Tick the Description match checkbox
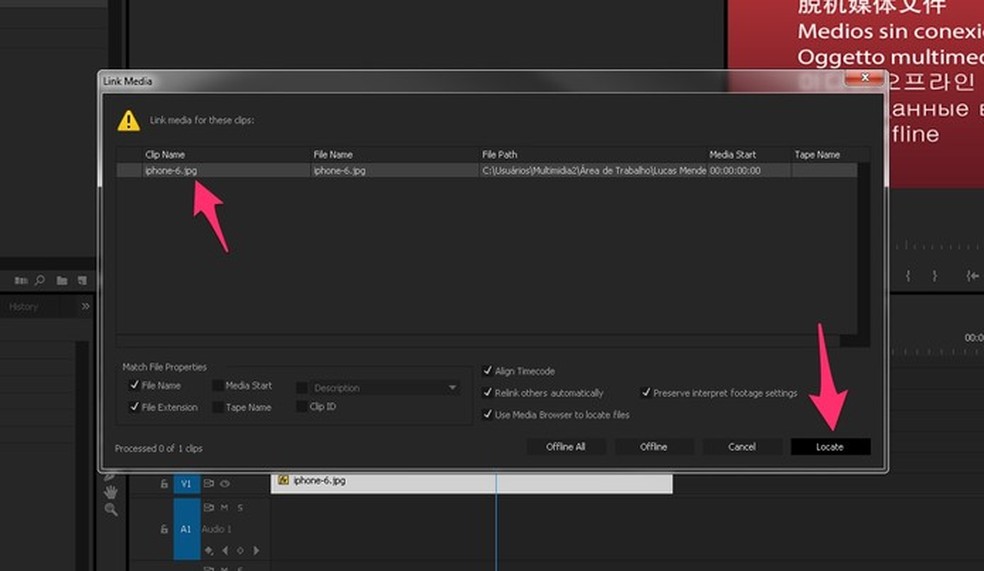984x571 pixels. coord(302,388)
